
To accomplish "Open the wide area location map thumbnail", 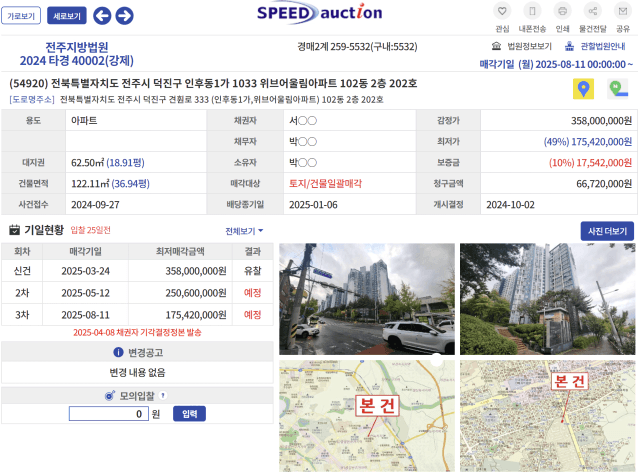I will (x=367, y=416).
